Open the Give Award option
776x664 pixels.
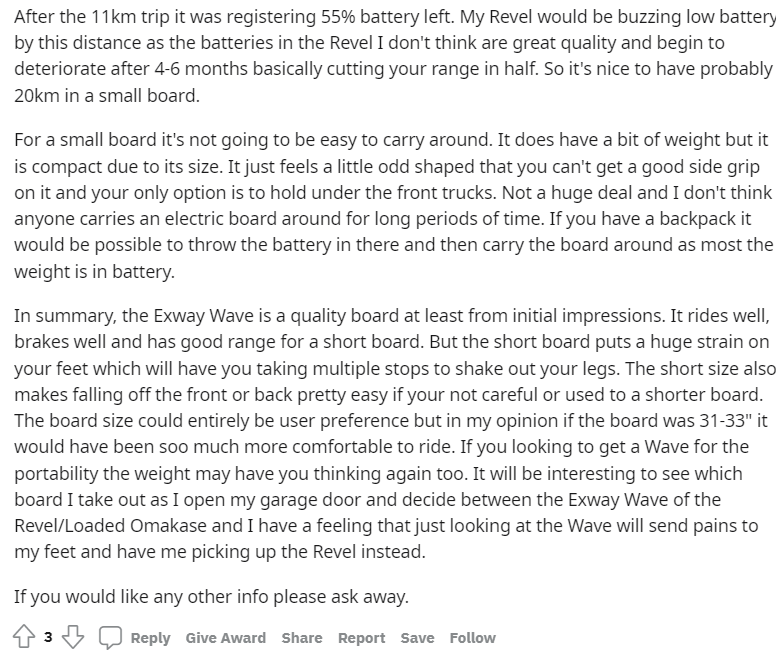click(x=226, y=638)
